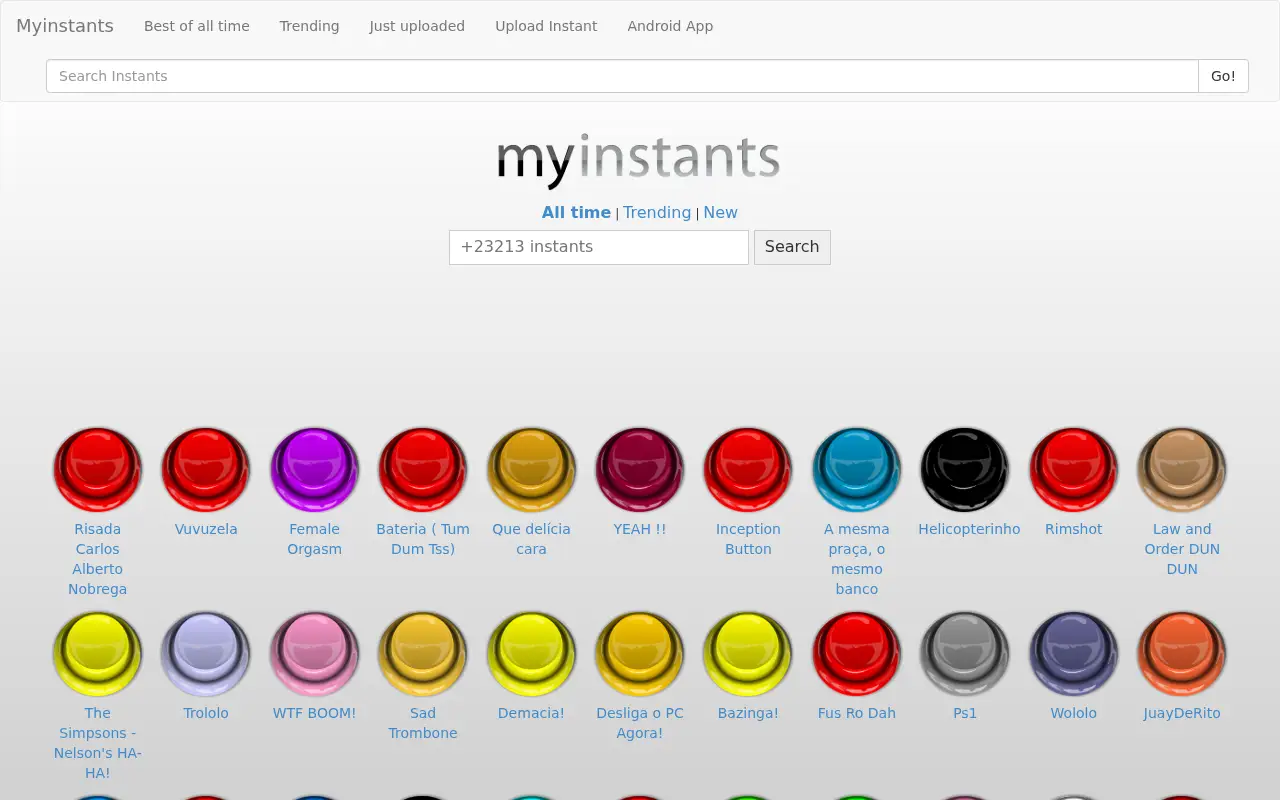This screenshot has height=800, width=1280.
Task: Play the lavender Trololo button
Action: click(206, 653)
